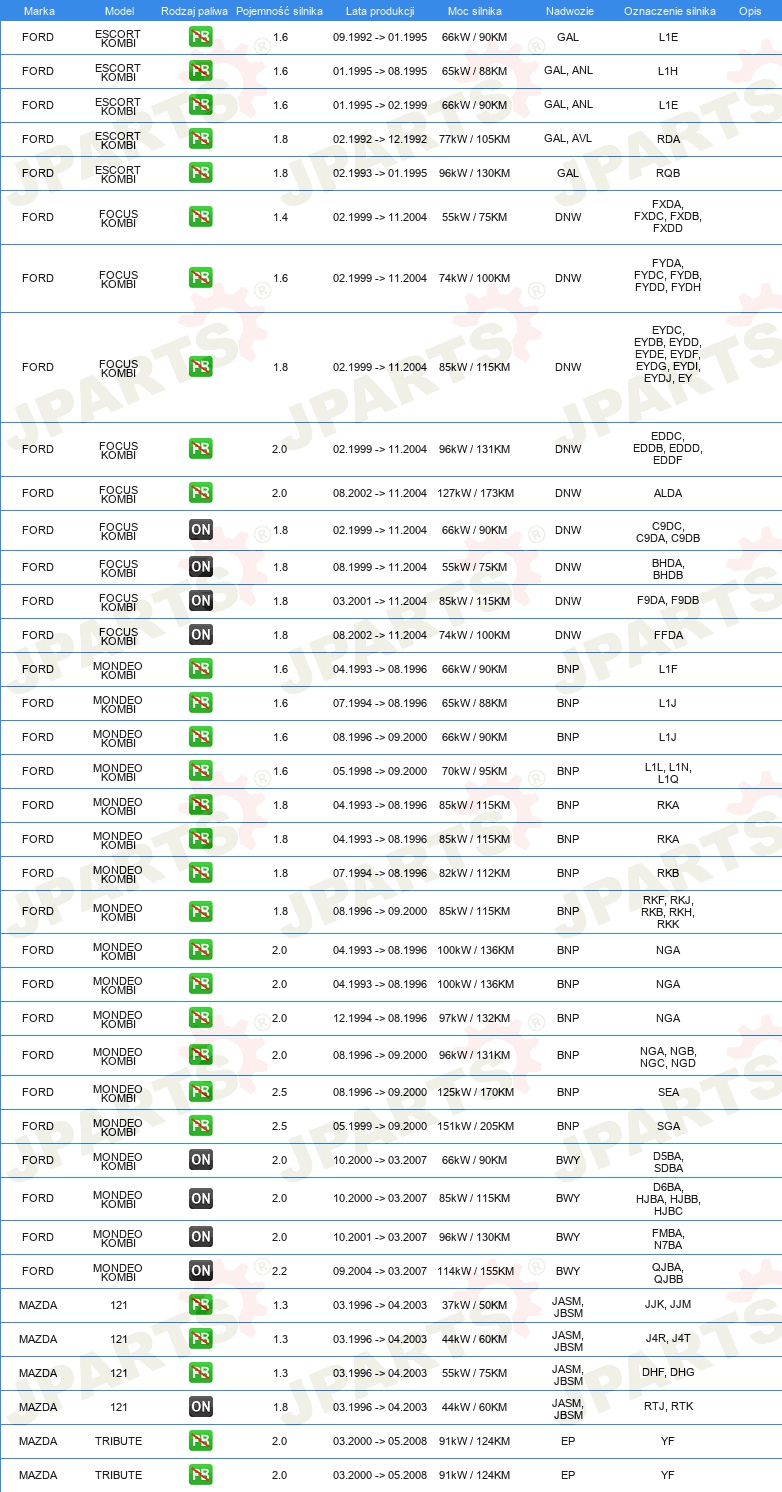Click the 'Marka' column header
Viewport: 782px width, 1492px height.
point(39,11)
